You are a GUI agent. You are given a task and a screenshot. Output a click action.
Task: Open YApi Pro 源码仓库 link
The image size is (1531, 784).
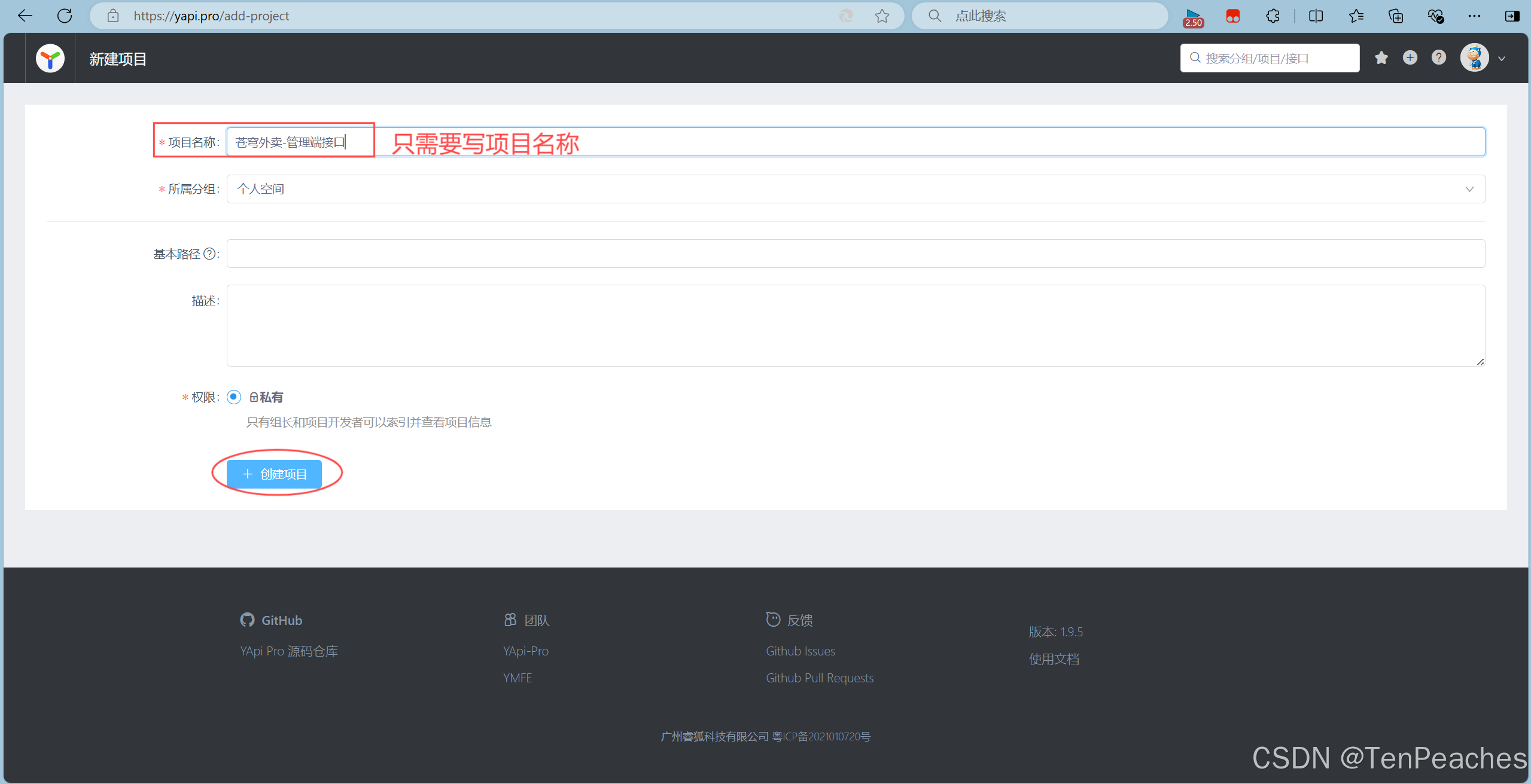pyautogui.click(x=289, y=651)
